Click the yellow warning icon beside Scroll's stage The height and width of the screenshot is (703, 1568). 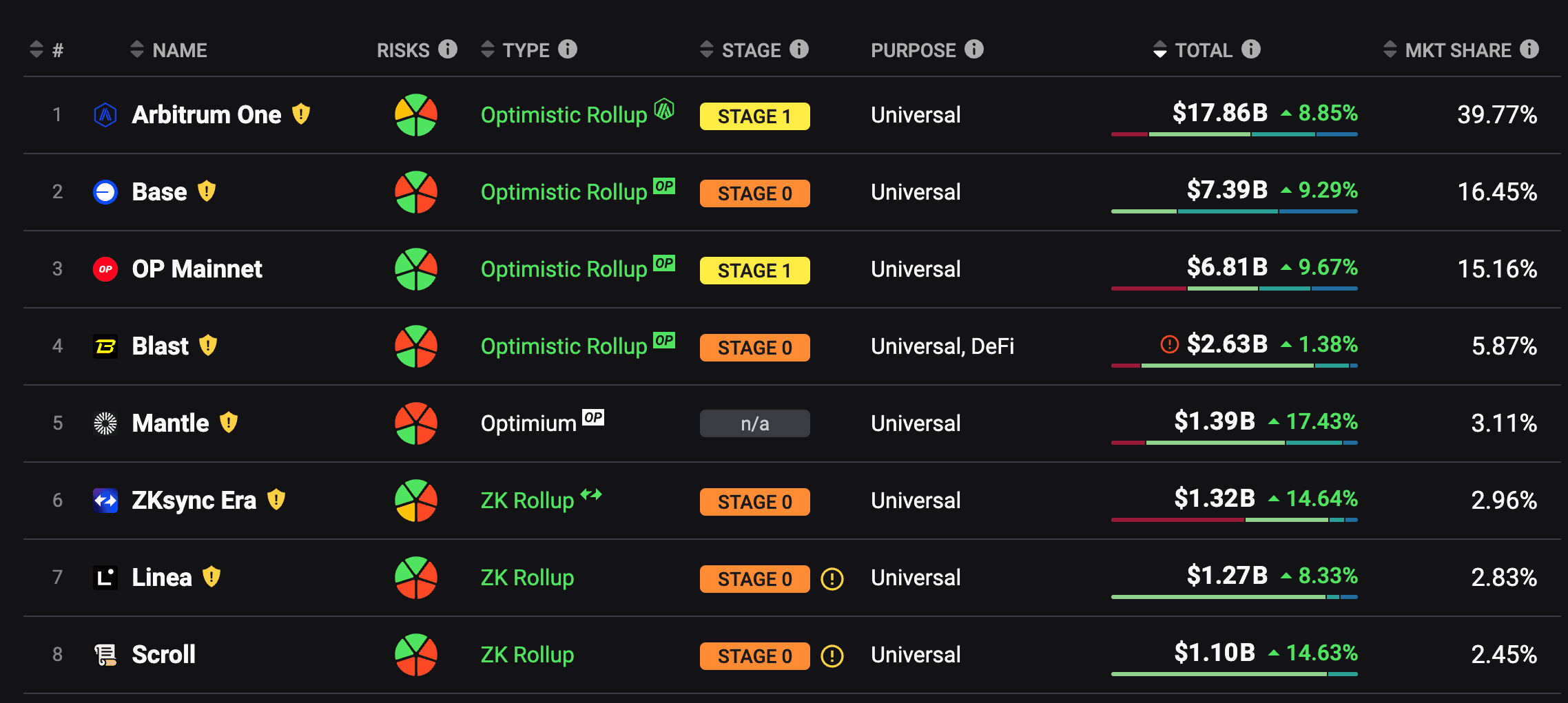[x=832, y=656]
